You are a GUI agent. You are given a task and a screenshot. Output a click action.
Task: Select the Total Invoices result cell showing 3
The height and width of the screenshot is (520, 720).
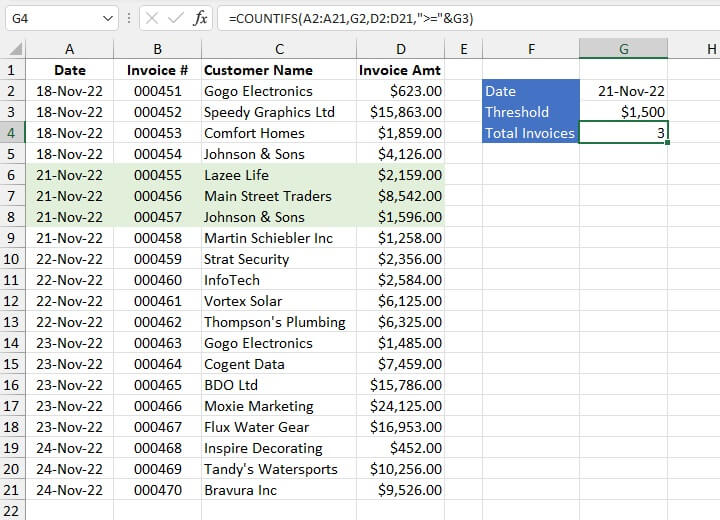point(623,133)
